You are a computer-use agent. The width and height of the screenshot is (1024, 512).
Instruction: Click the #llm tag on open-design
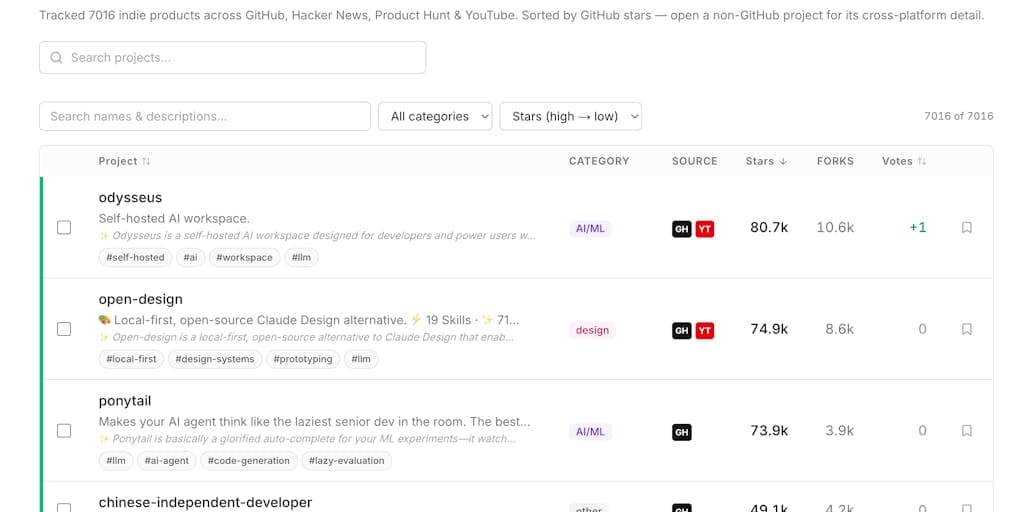pyautogui.click(x=361, y=359)
